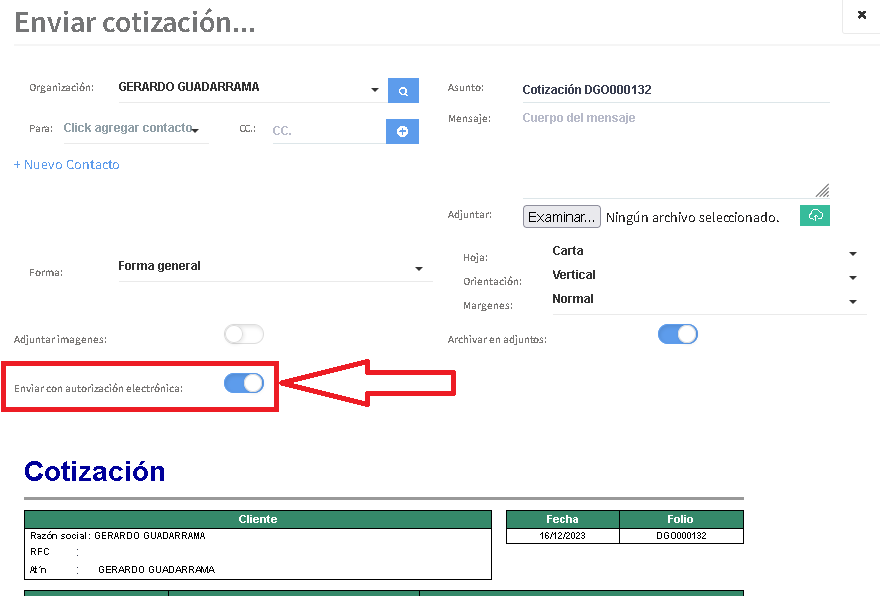The height and width of the screenshot is (596, 880).
Task: Change the Orientación Vertical dropdown
Action: click(x=853, y=278)
